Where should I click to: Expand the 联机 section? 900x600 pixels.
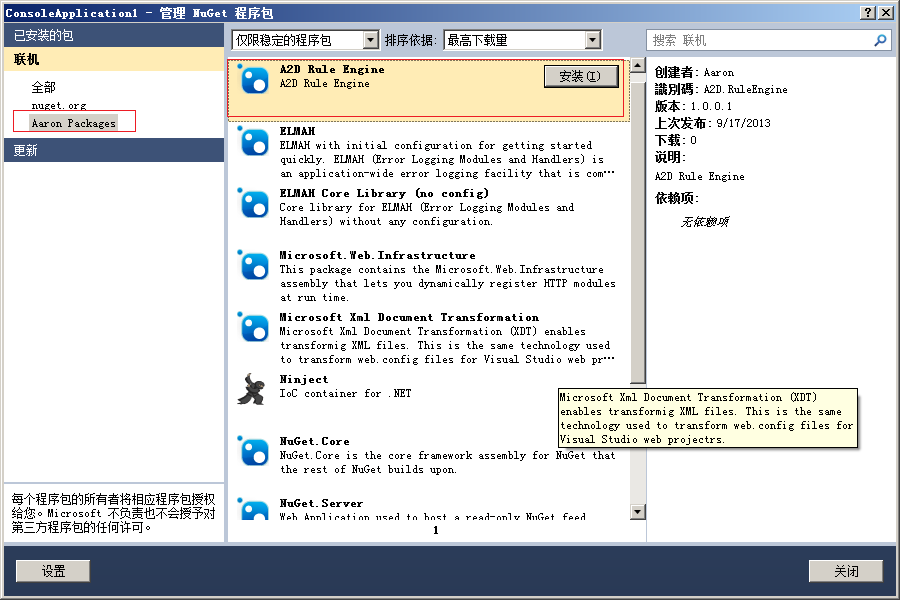pos(114,59)
